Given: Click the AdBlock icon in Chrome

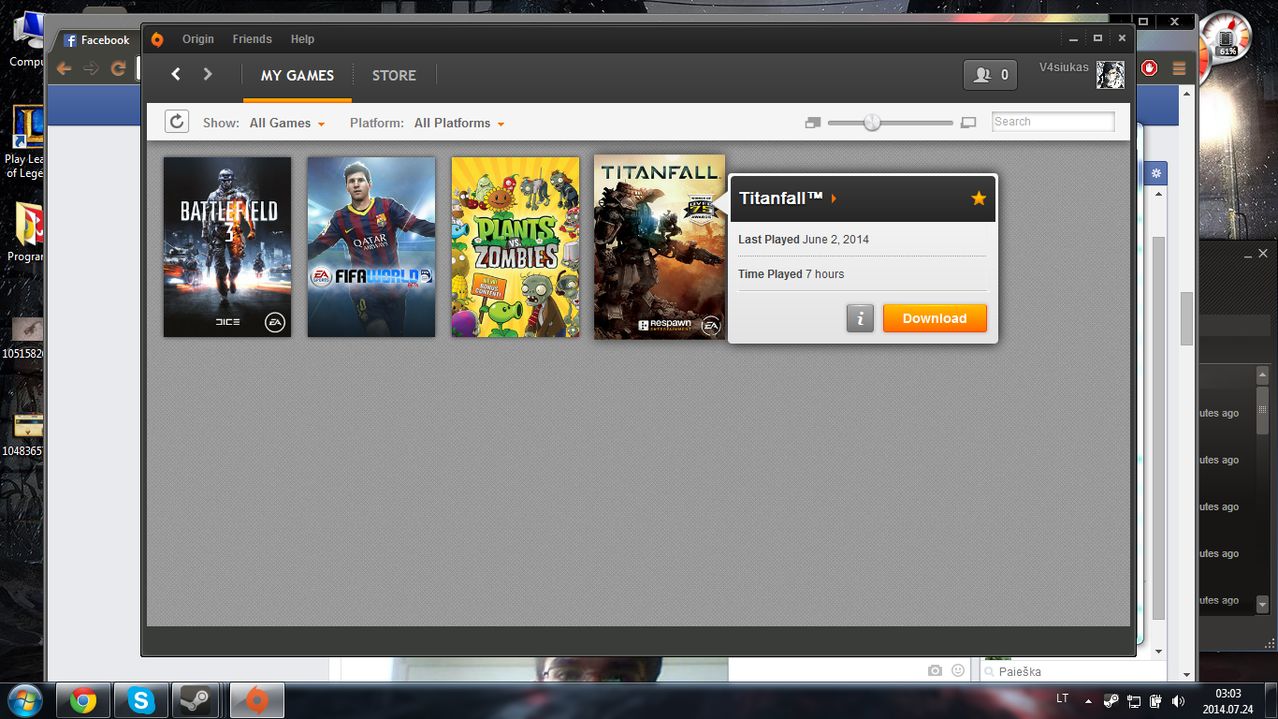Looking at the screenshot, I should (1149, 68).
